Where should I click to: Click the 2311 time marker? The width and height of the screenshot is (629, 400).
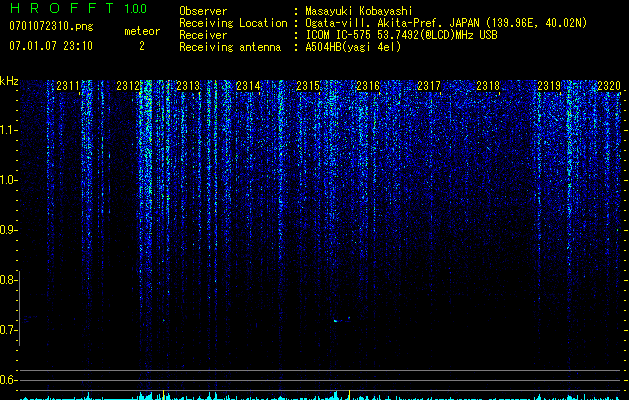pos(68,86)
